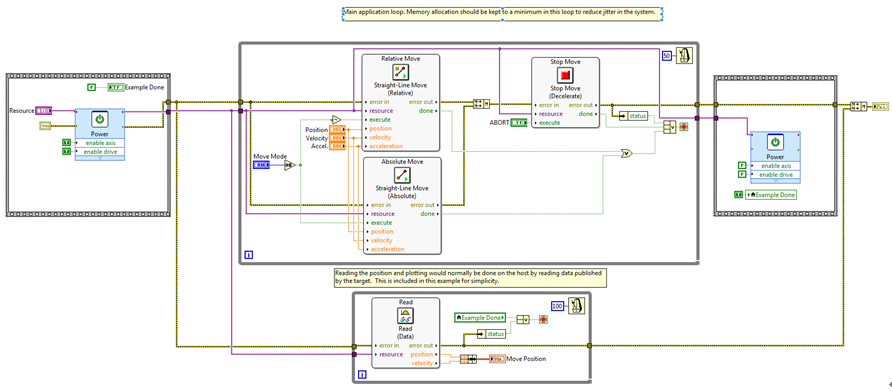Select the Position numeric control terminal
Screen dimensions: 892x392
tap(337, 130)
